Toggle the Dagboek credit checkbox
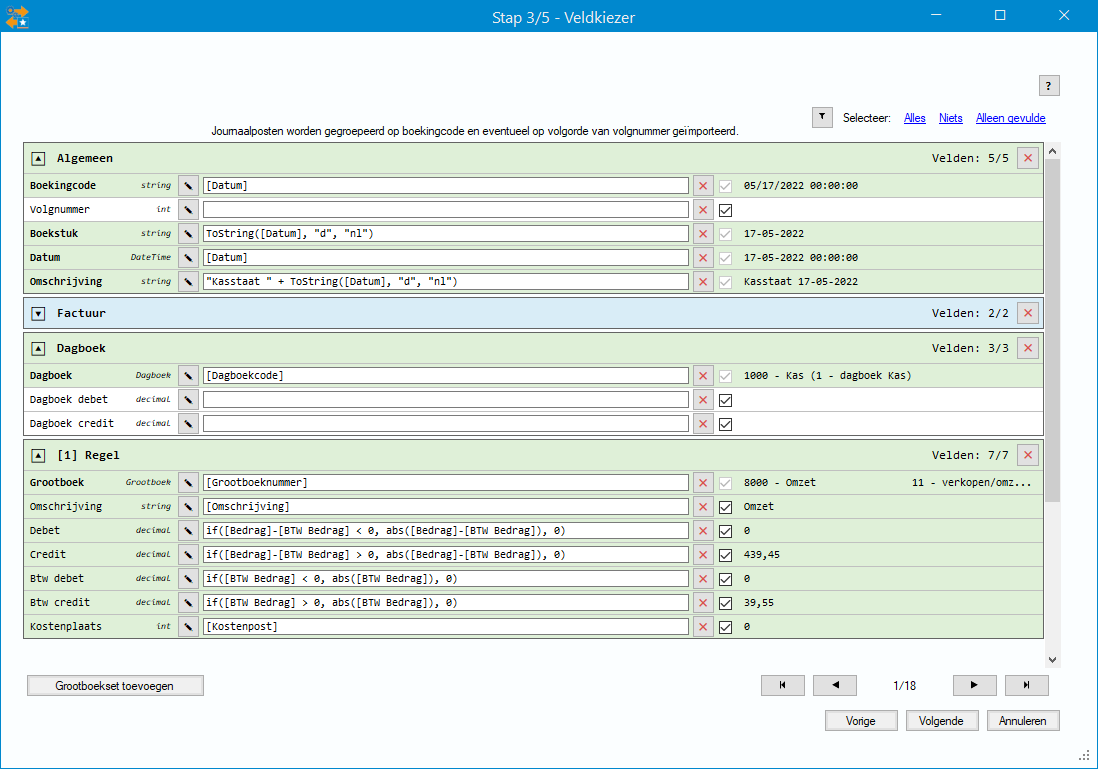The image size is (1098, 769). pos(725,424)
